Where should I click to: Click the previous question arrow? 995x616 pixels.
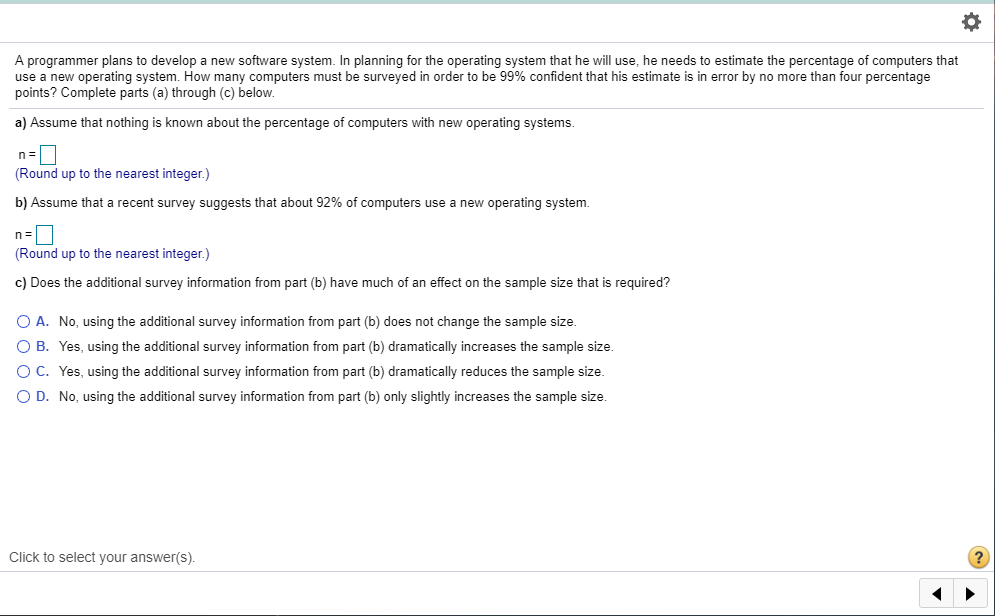point(936,593)
